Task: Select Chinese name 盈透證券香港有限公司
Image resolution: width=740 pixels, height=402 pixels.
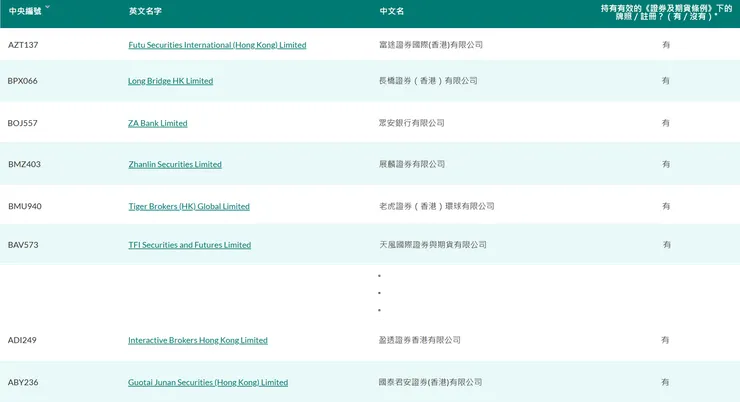Action: click(420, 340)
